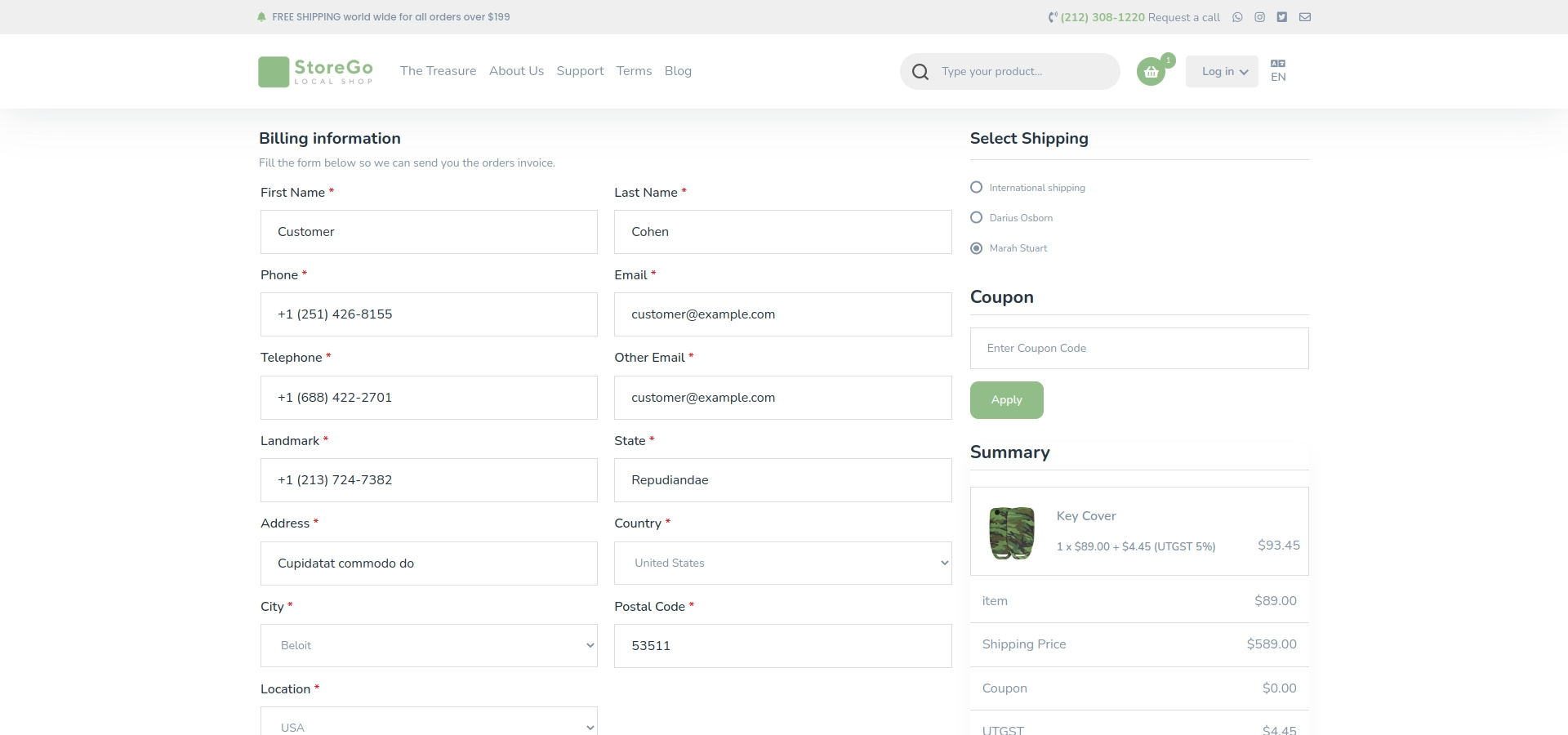Open the City dropdown showing Beloit

429,646
